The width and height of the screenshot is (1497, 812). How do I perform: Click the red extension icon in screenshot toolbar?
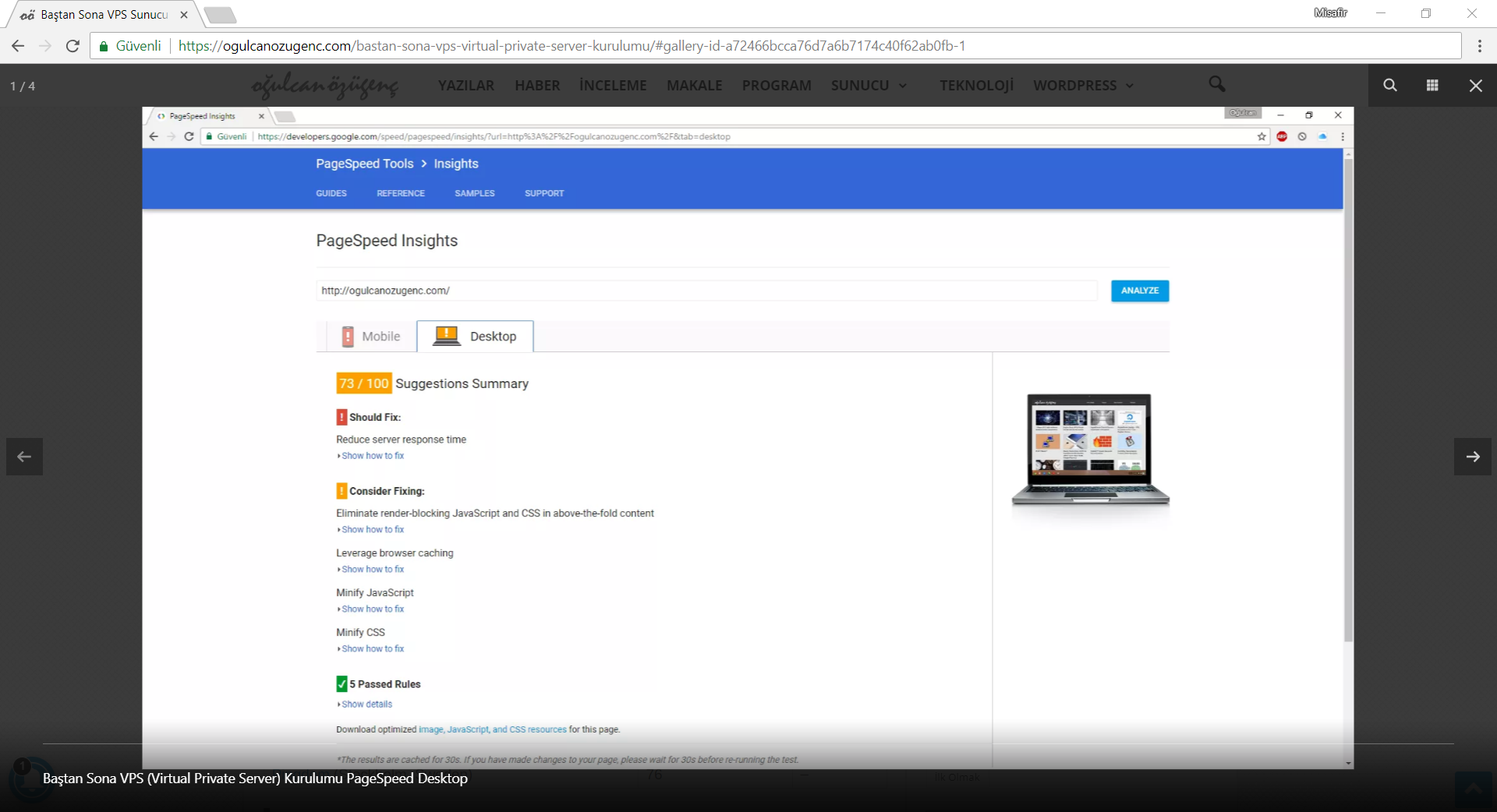click(x=1282, y=136)
